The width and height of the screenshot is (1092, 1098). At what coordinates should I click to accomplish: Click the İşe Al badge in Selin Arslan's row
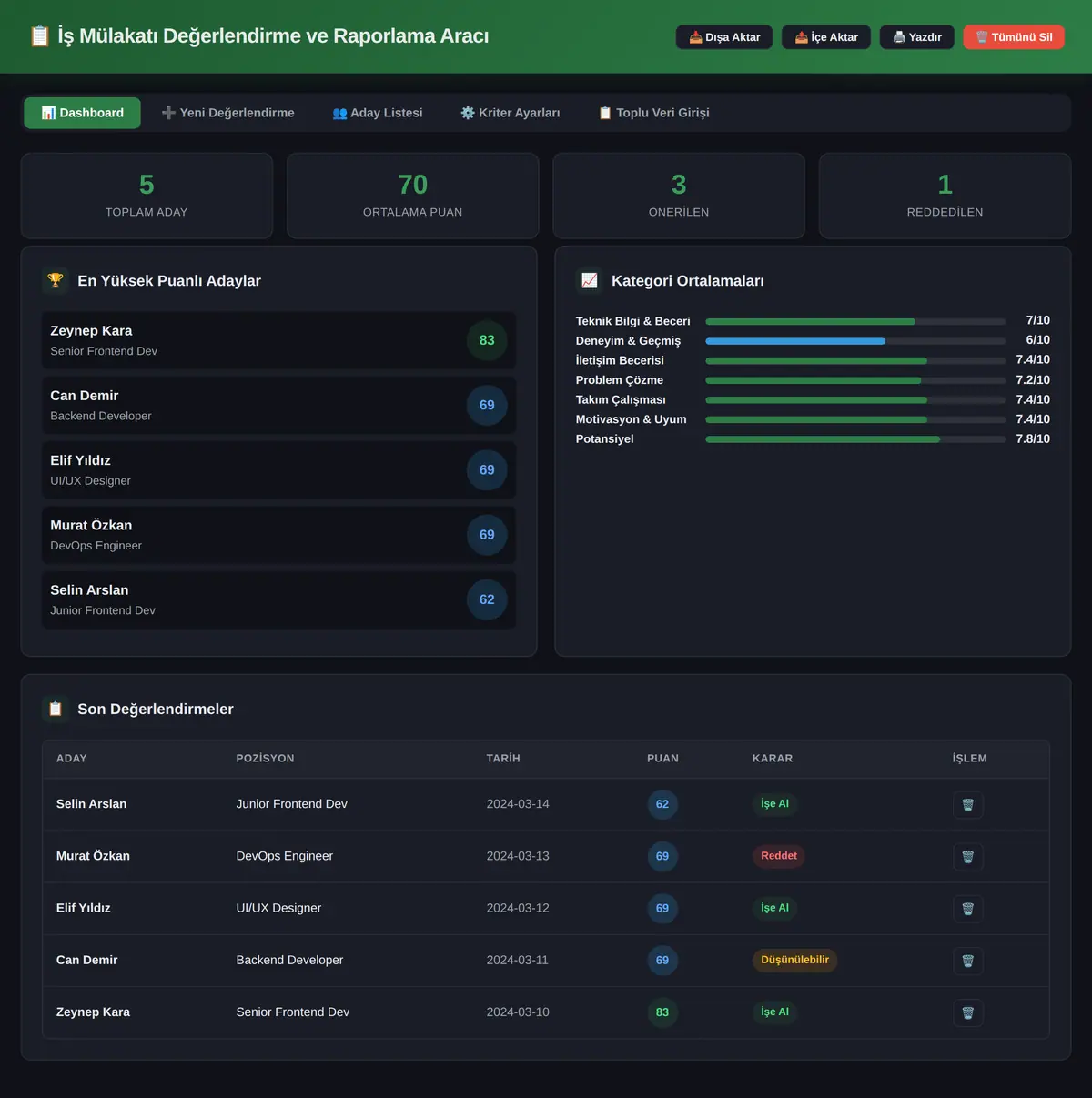tap(775, 804)
